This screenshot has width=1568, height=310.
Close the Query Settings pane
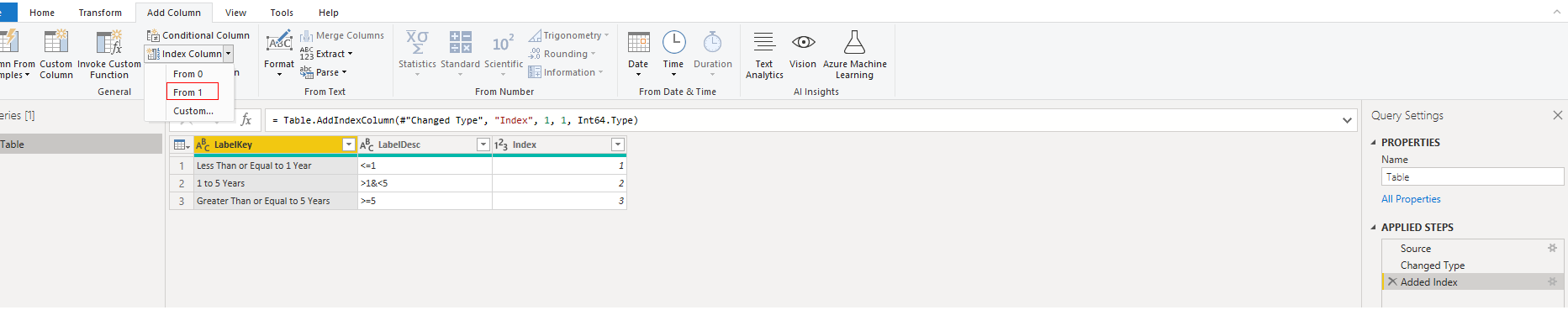click(1557, 115)
